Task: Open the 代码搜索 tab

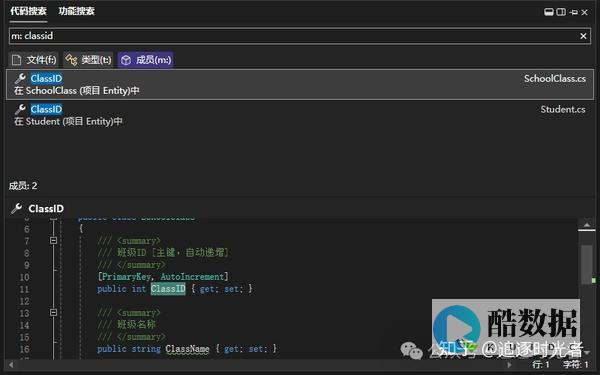Action: 29,11
